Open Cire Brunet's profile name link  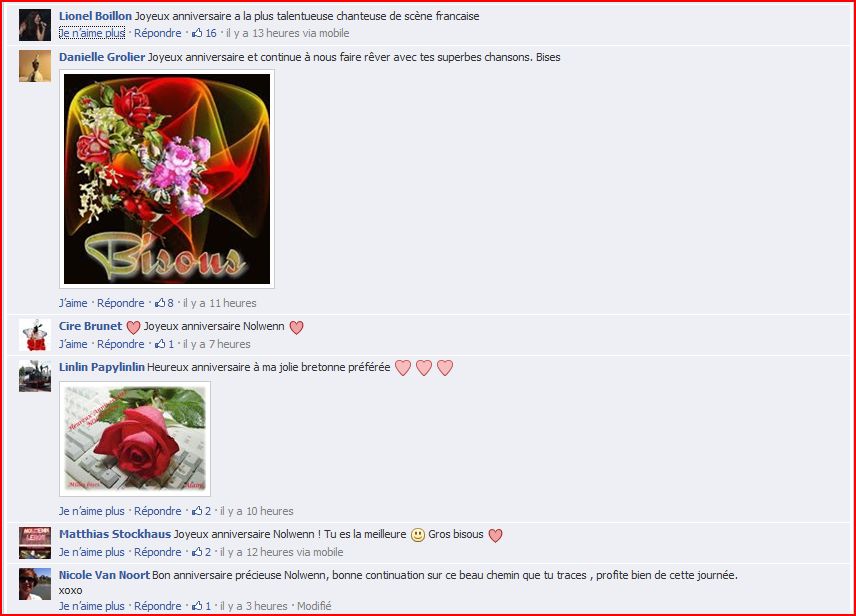click(90, 325)
